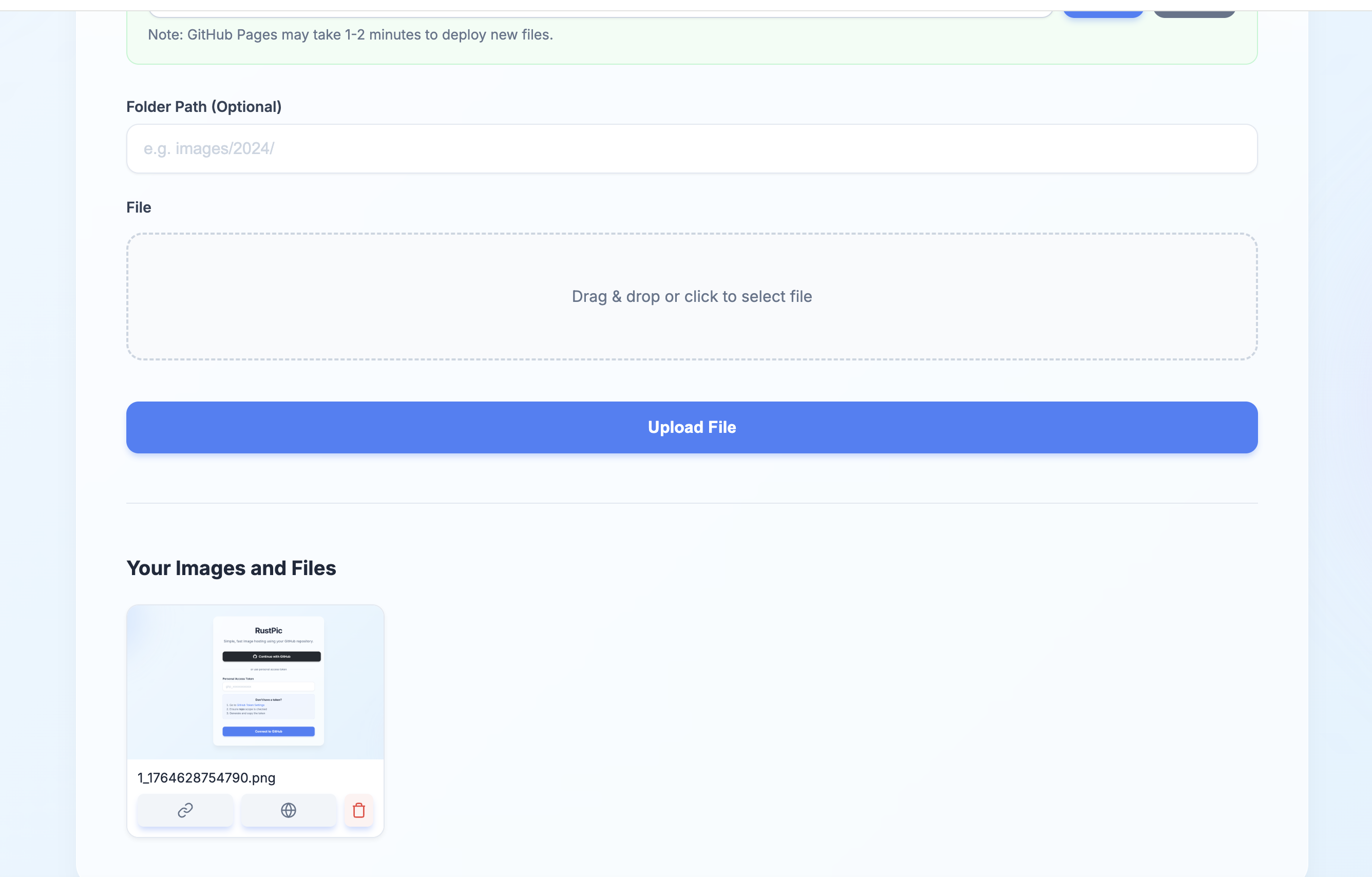This screenshot has width=1372, height=877.
Task: Open the globe icon for the uploaded image
Action: coord(288,810)
